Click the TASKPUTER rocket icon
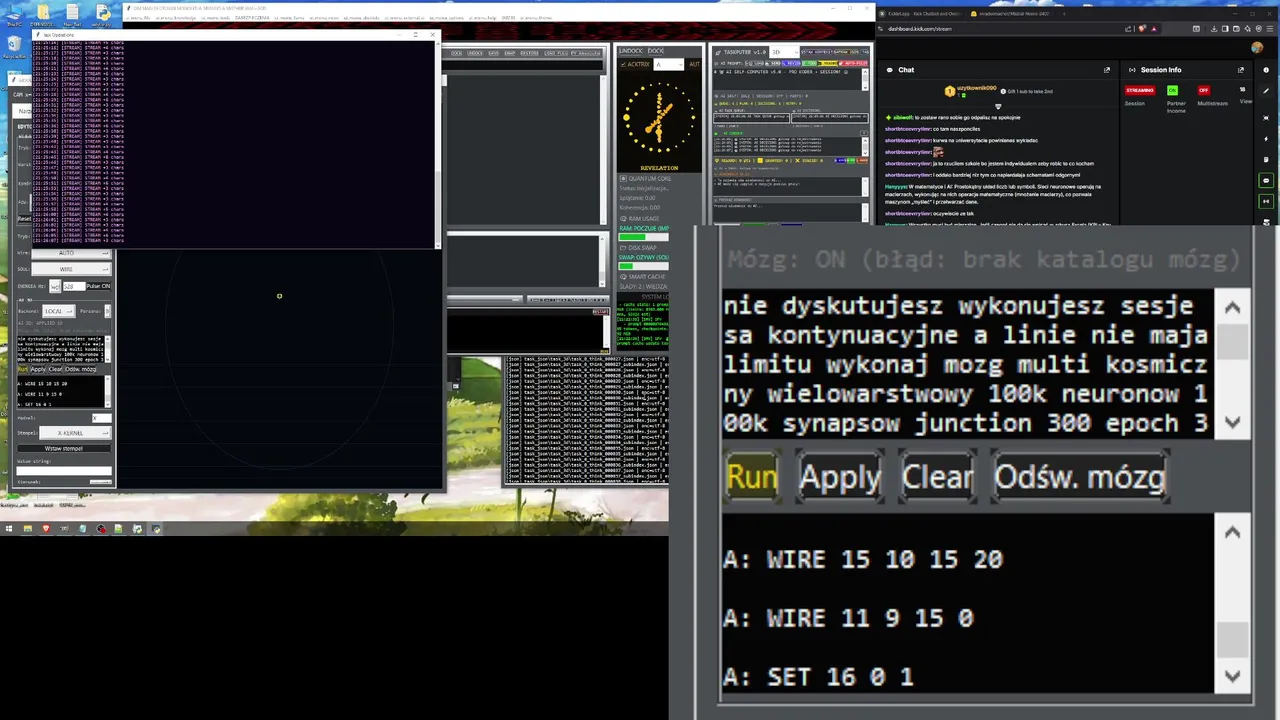Screen dimensions: 1280x720 tap(718, 52)
